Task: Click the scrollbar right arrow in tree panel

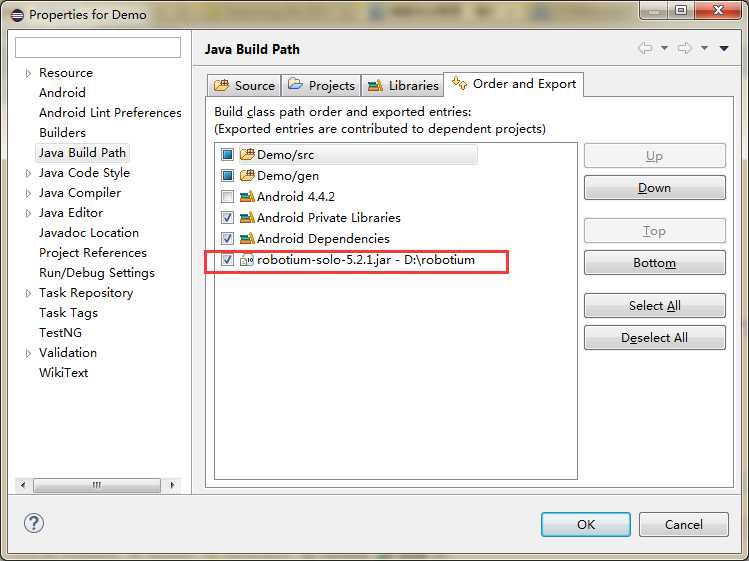Action: tap(172, 485)
